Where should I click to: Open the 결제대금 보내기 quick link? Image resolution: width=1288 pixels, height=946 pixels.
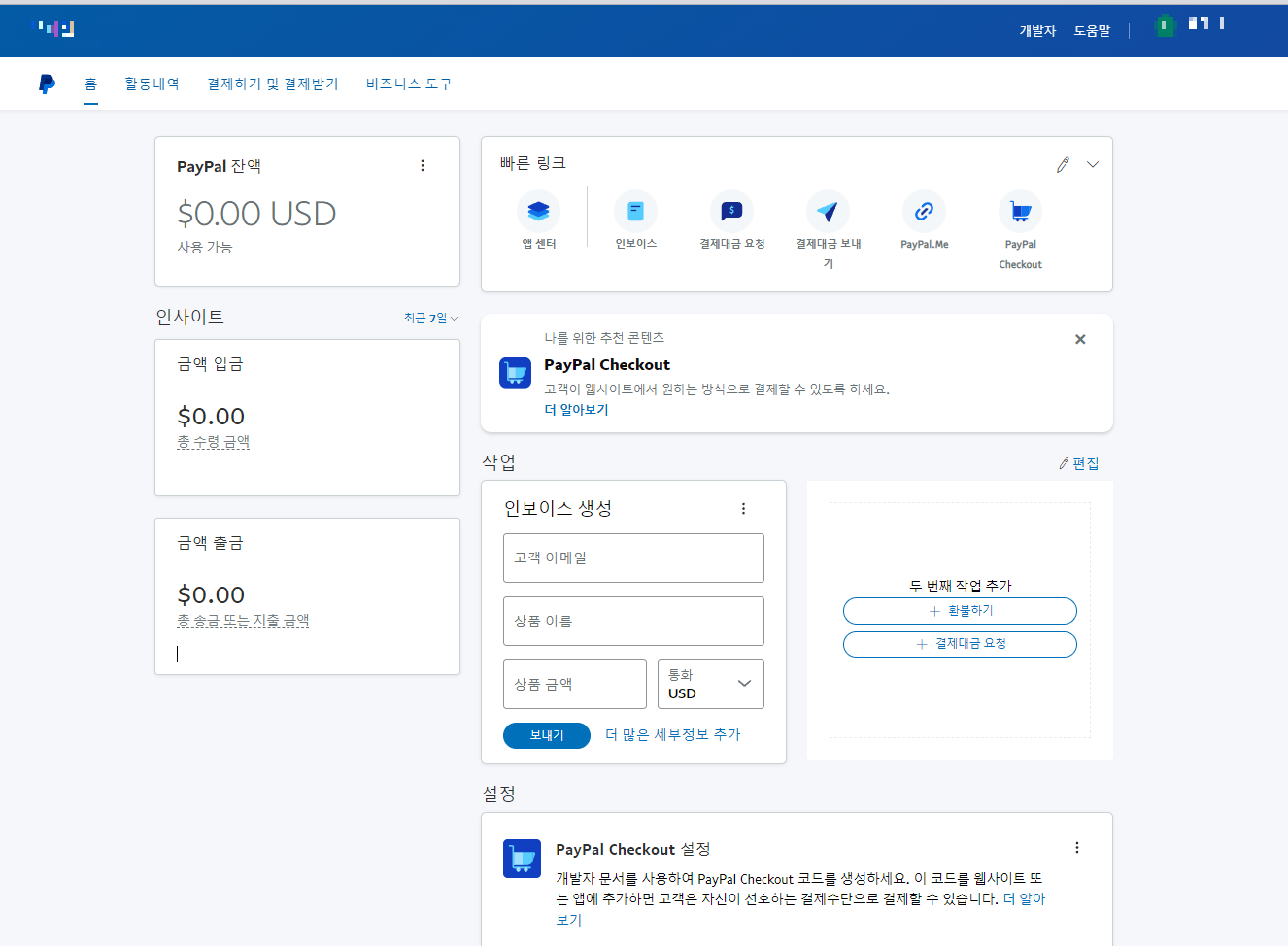[828, 231]
